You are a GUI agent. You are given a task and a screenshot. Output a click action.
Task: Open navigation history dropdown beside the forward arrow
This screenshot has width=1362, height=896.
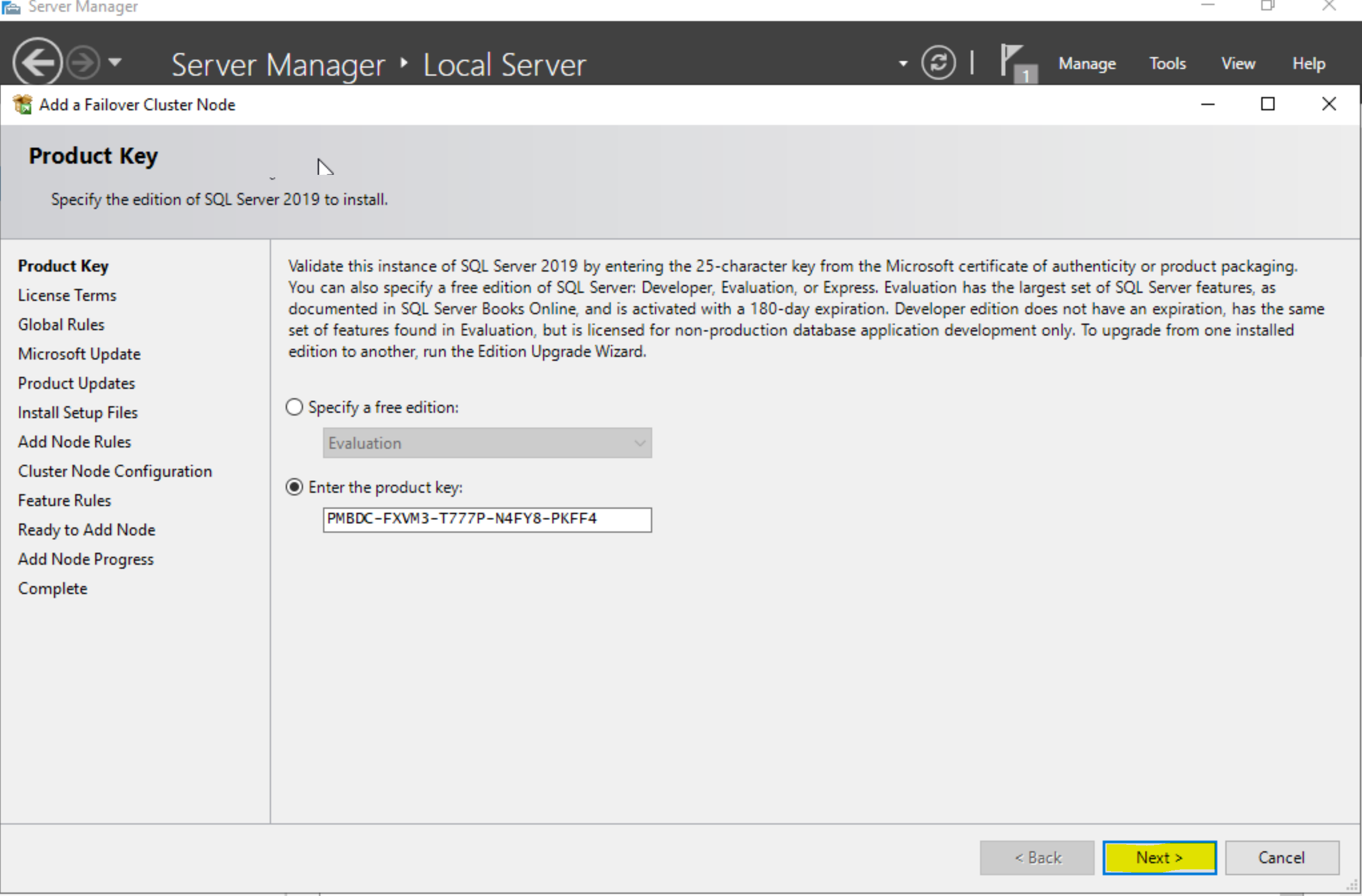click(x=115, y=62)
